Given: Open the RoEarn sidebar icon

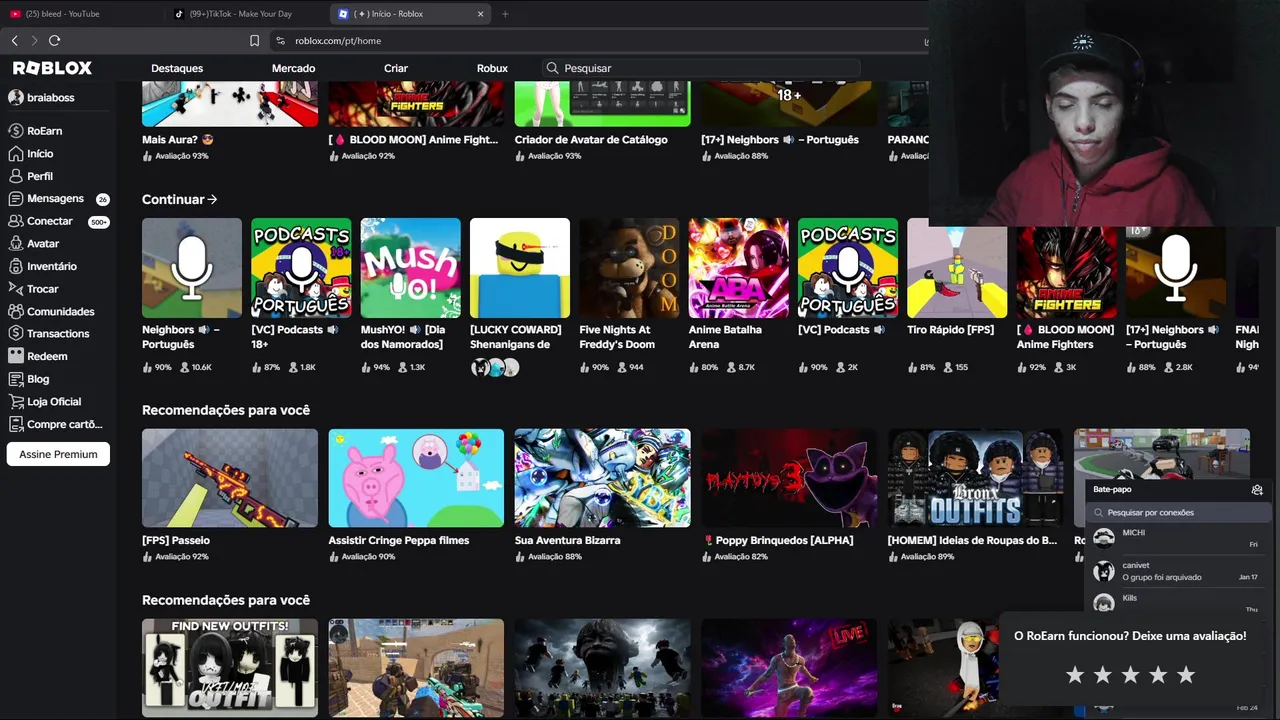Looking at the screenshot, I should tap(16, 131).
